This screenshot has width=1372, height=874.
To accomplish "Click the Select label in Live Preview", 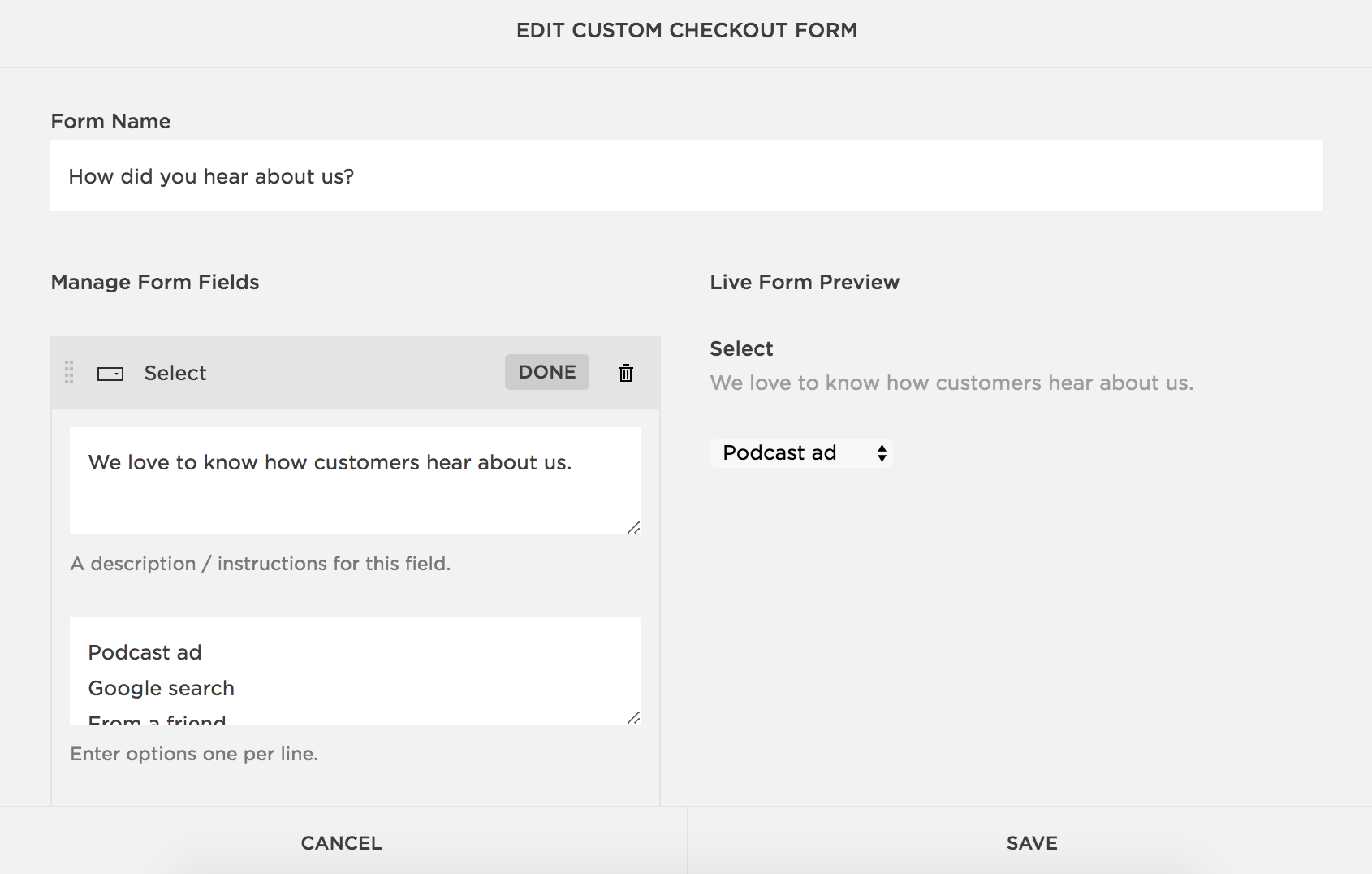I will point(741,348).
